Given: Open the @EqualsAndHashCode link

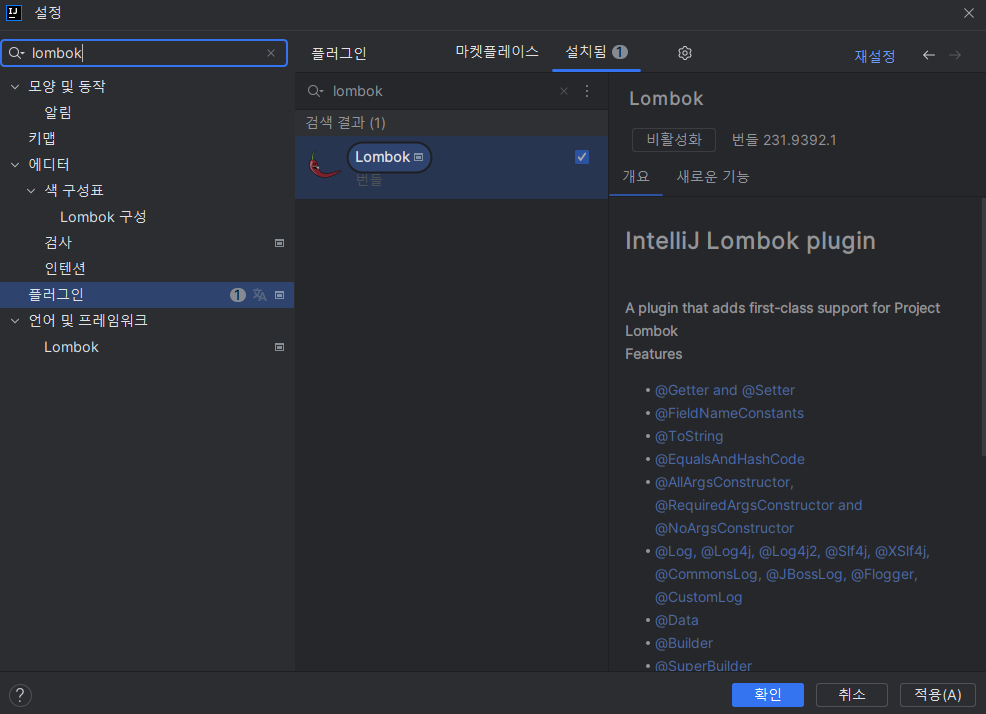Looking at the screenshot, I should [x=729, y=459].
